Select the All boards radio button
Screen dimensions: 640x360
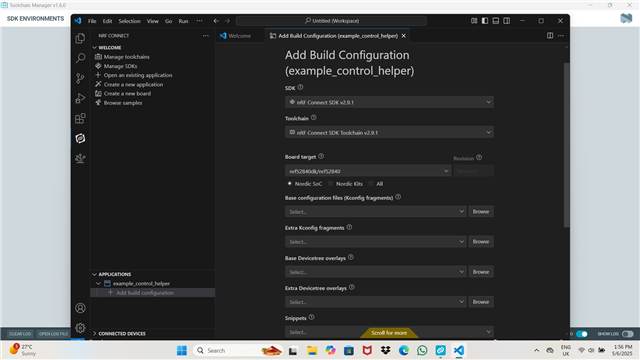371,184
